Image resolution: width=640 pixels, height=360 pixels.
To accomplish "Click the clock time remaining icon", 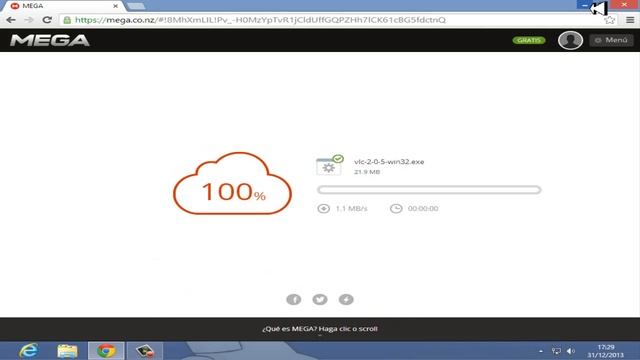I will click(x=396, y=209).
